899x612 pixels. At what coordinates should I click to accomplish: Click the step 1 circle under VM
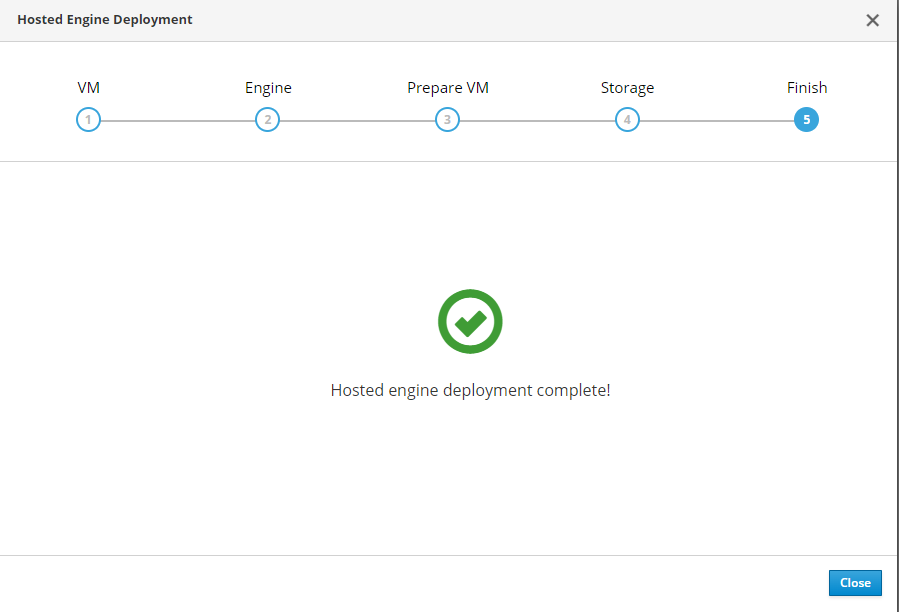pyautogui.click(x=88, y=120)
